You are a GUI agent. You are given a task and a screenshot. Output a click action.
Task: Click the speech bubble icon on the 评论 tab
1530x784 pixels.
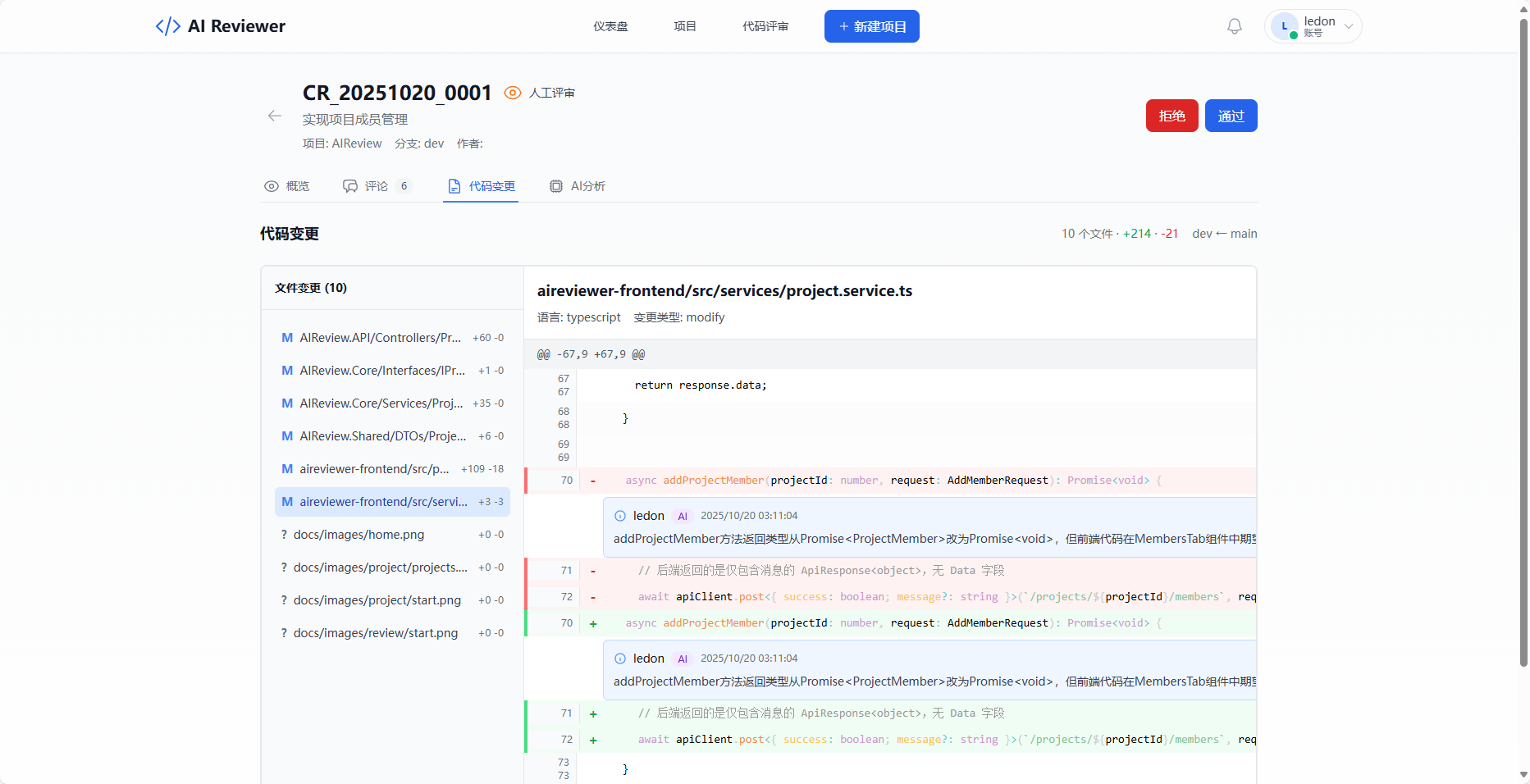pyautogui.click(x=350, y=186)
